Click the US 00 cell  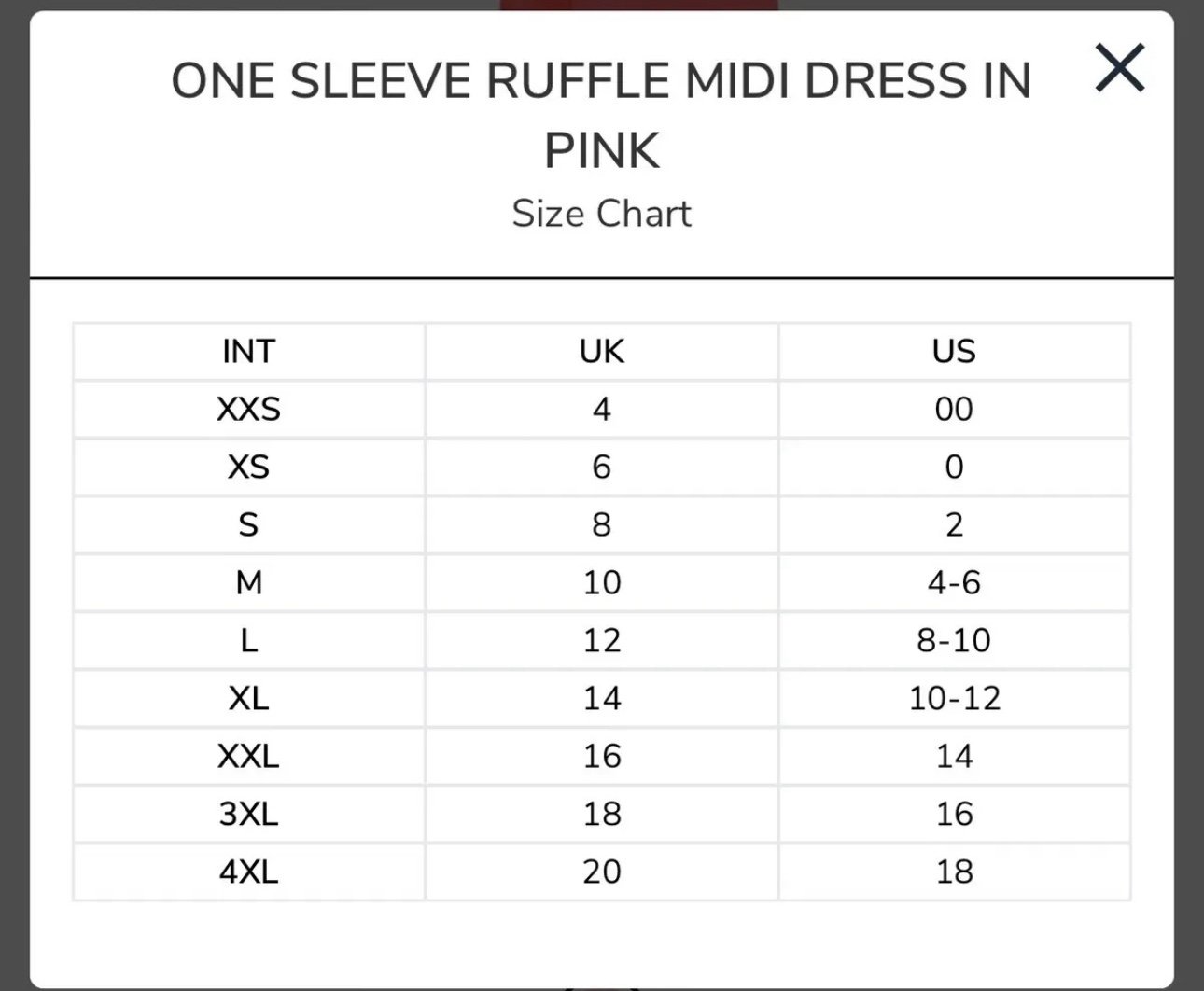(x=954, y=410)
